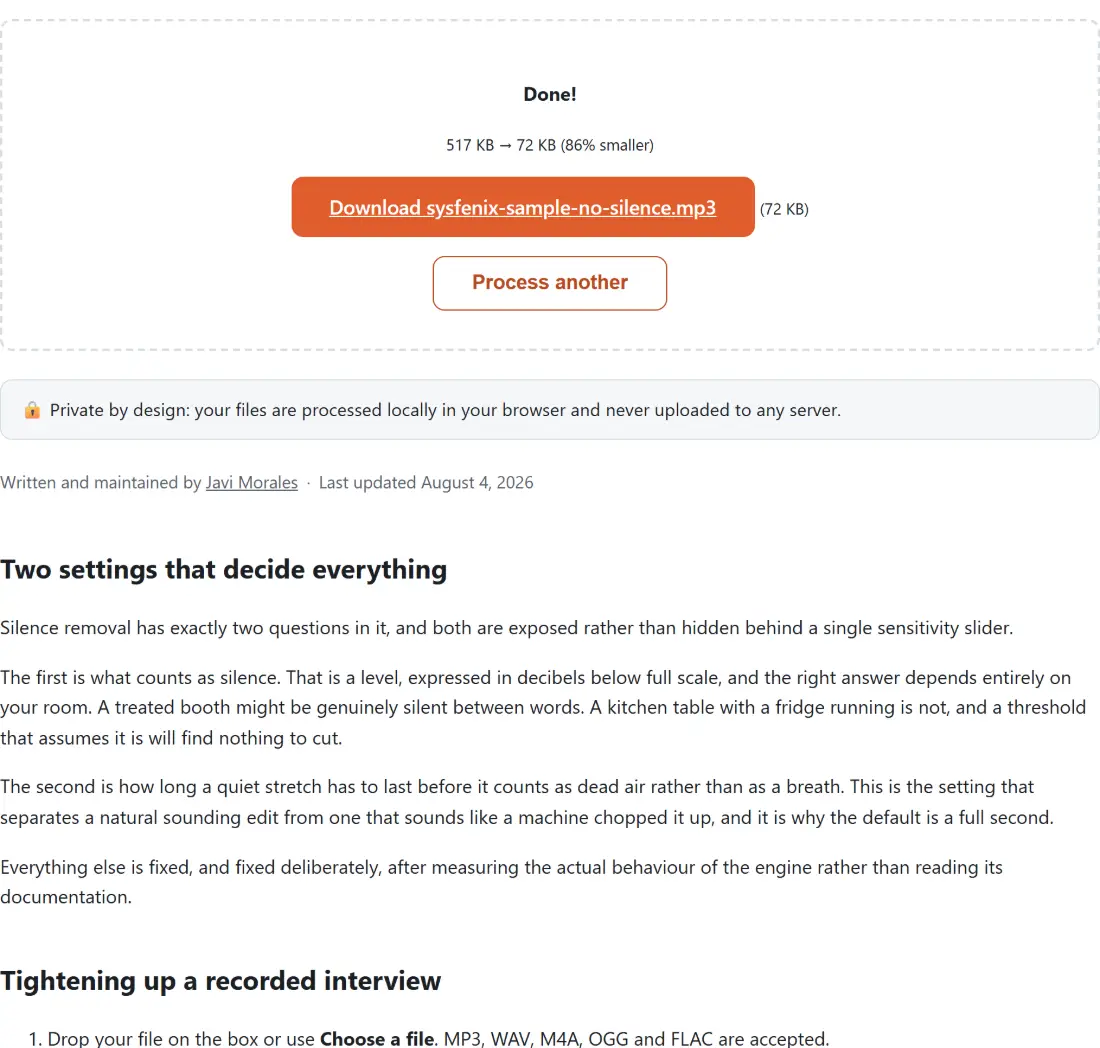The image size is (1100, 1048).
Task: Click the paragraph starting The first is what counts
Action: (543, 708)
